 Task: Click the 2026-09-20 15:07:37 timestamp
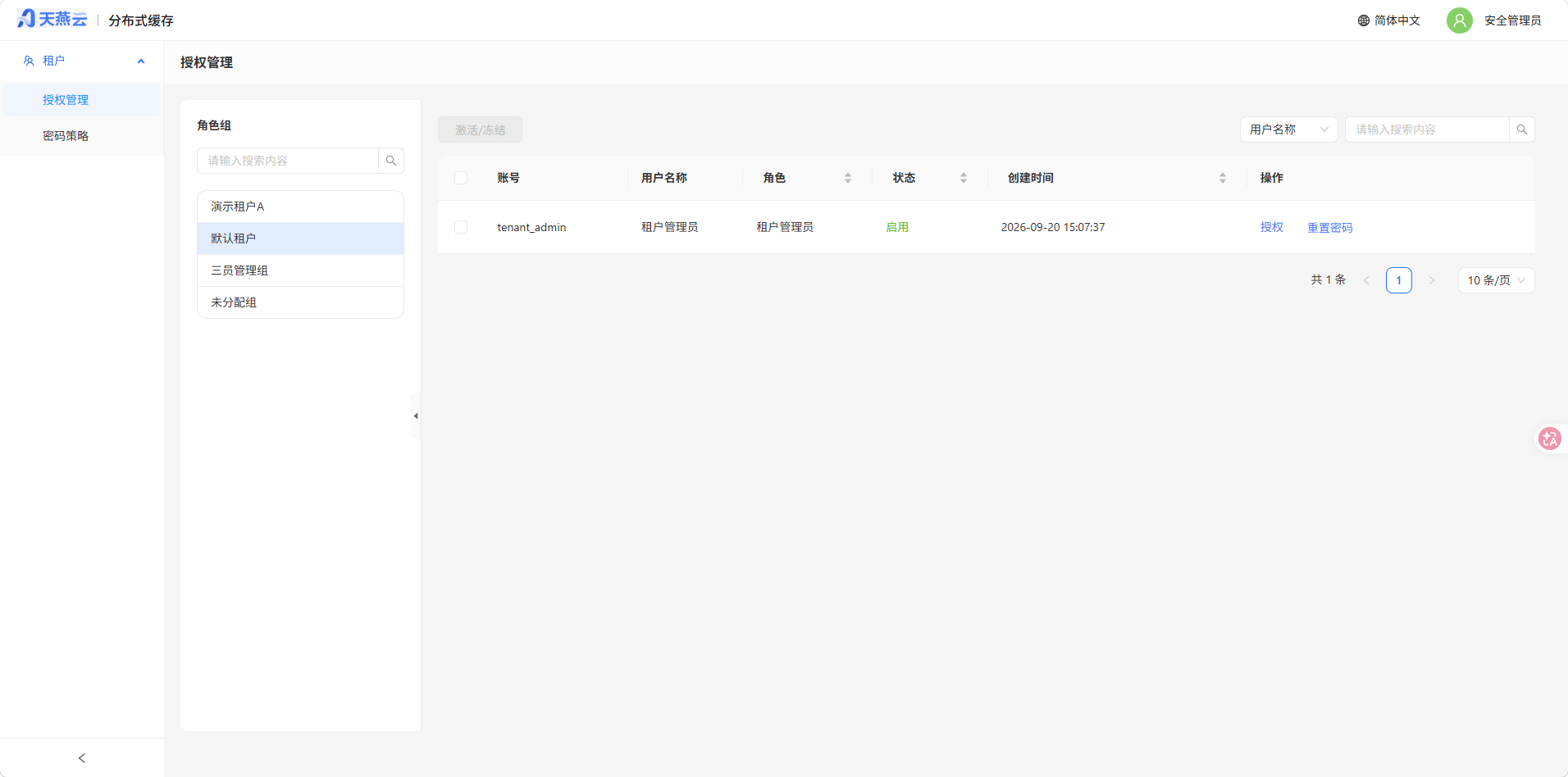(1053, 227)
